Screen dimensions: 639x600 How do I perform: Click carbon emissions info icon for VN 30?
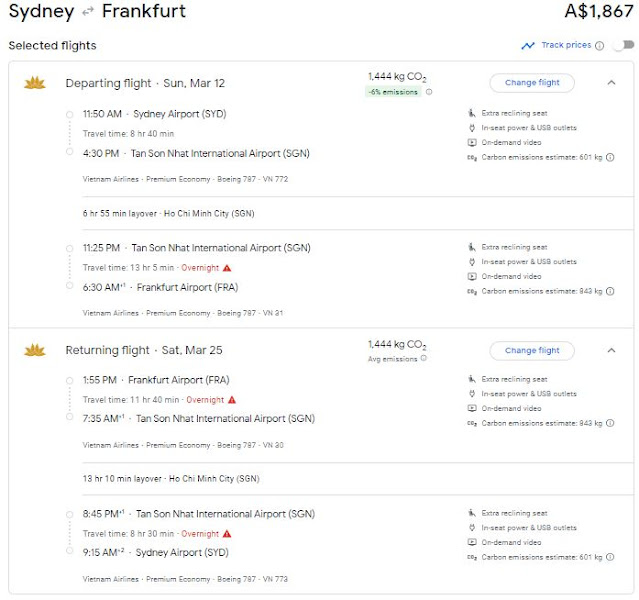[x=610, y=423]
